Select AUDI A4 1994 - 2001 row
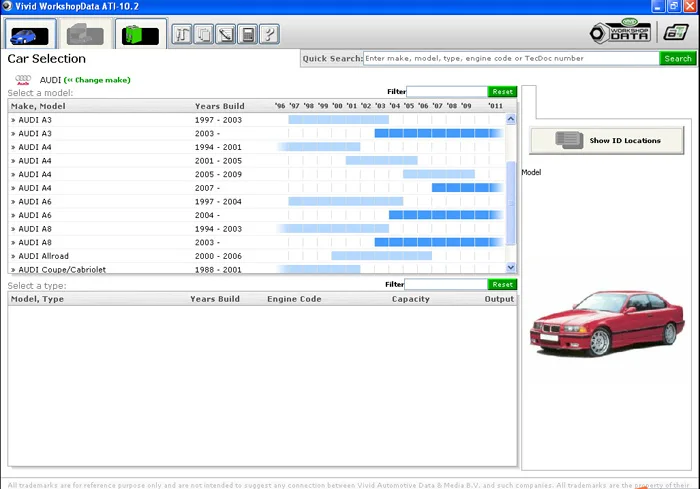 click(257, 147)
